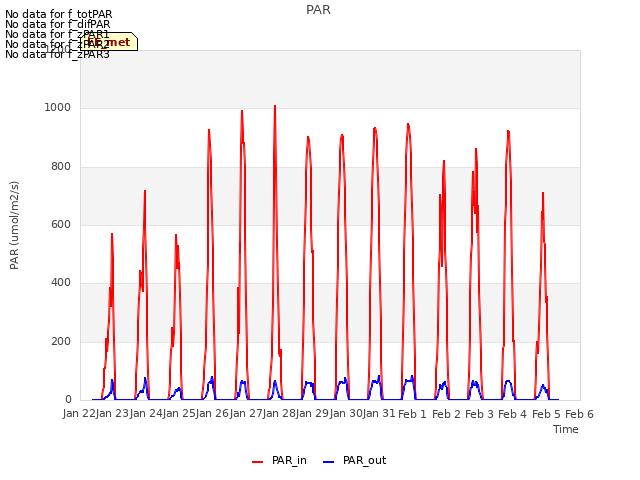
Task: Click the 0 y-axis tick label
Action: pos(68,400)
